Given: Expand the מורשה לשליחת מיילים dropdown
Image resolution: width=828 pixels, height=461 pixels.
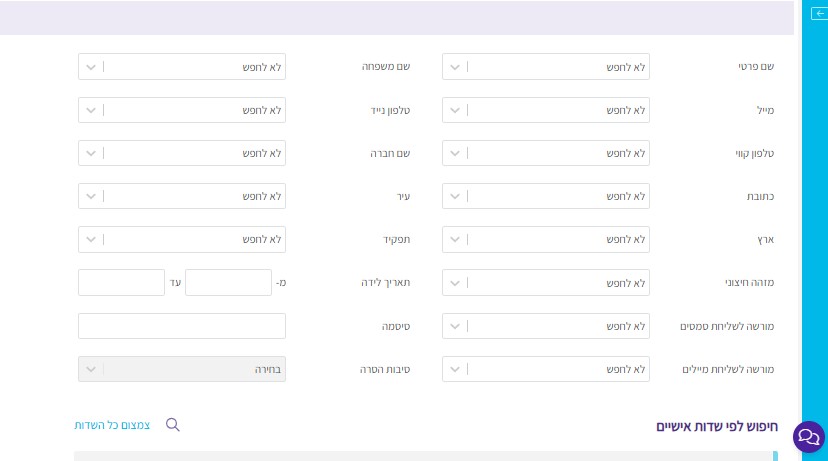Looking at the screenshot, I should pos(546,369).
